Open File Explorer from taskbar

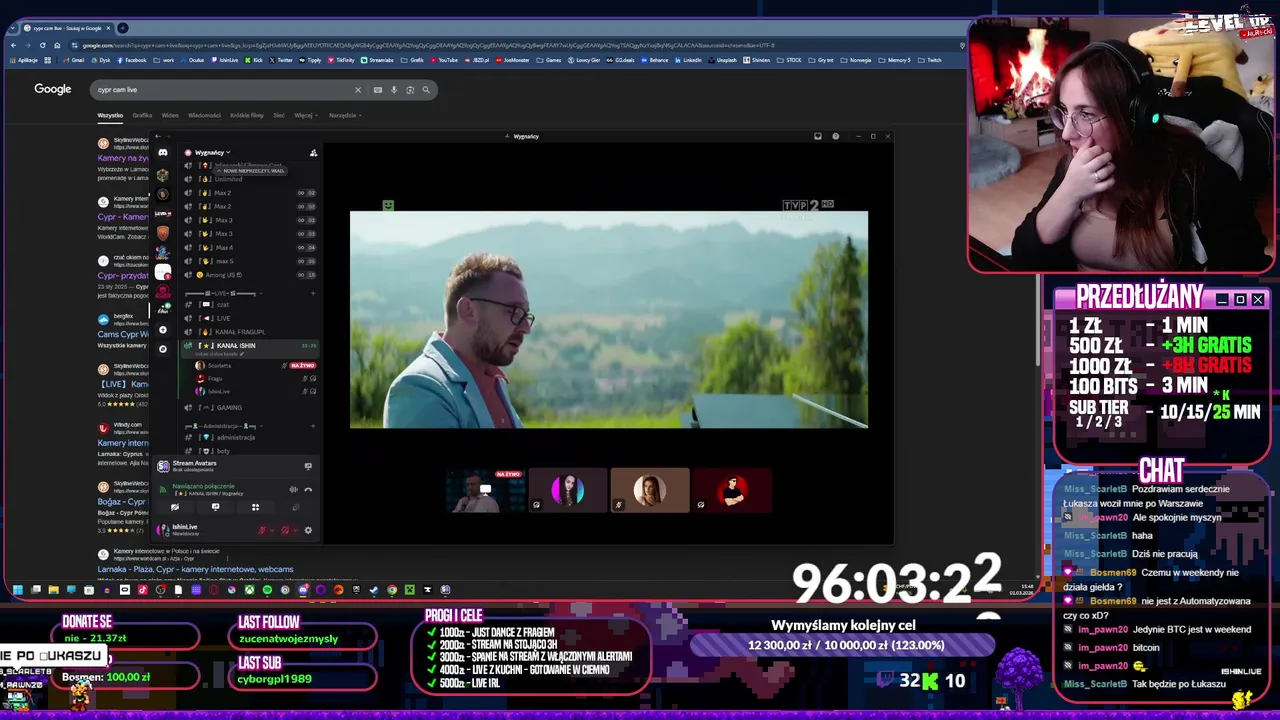[x=53, y=590]
